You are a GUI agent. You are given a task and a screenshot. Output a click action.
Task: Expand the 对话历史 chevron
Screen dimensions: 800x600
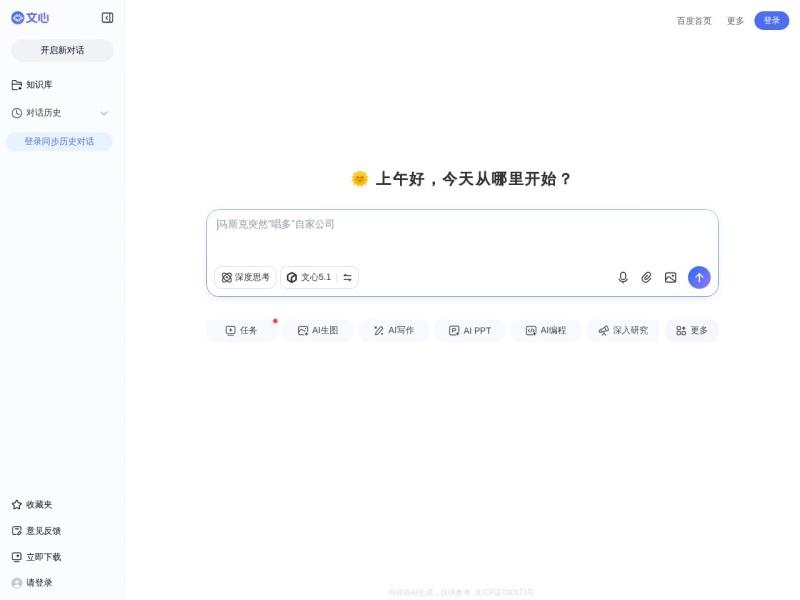104,113
